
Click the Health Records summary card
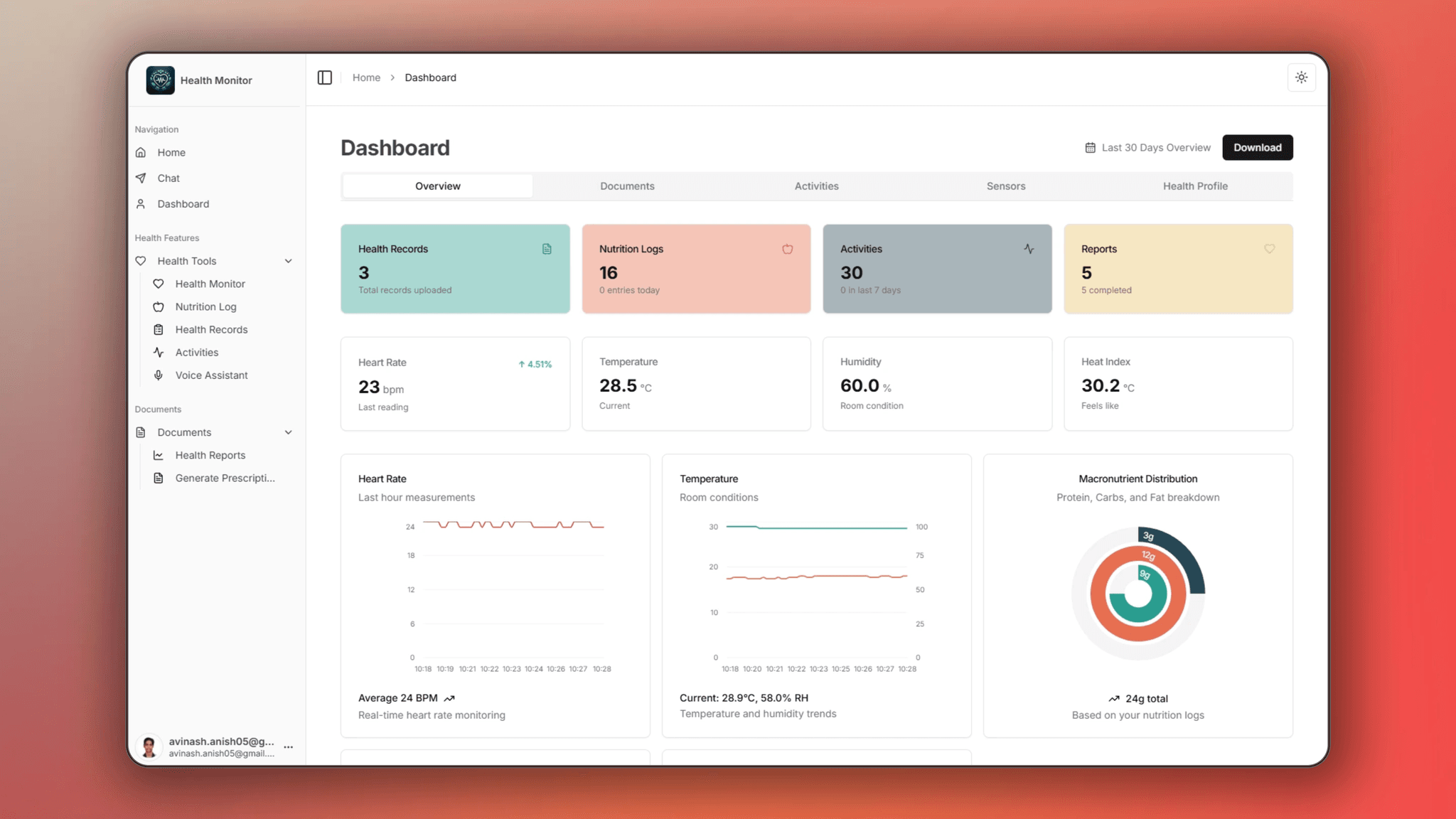click(x=455, y=269)
